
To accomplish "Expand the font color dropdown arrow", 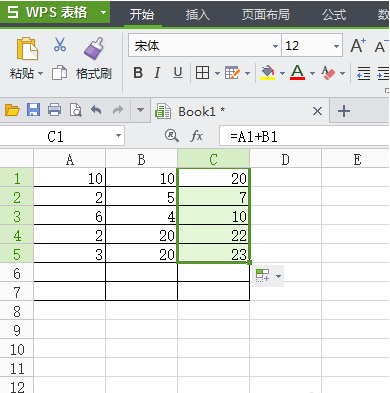I will click(x=312, y=73).
